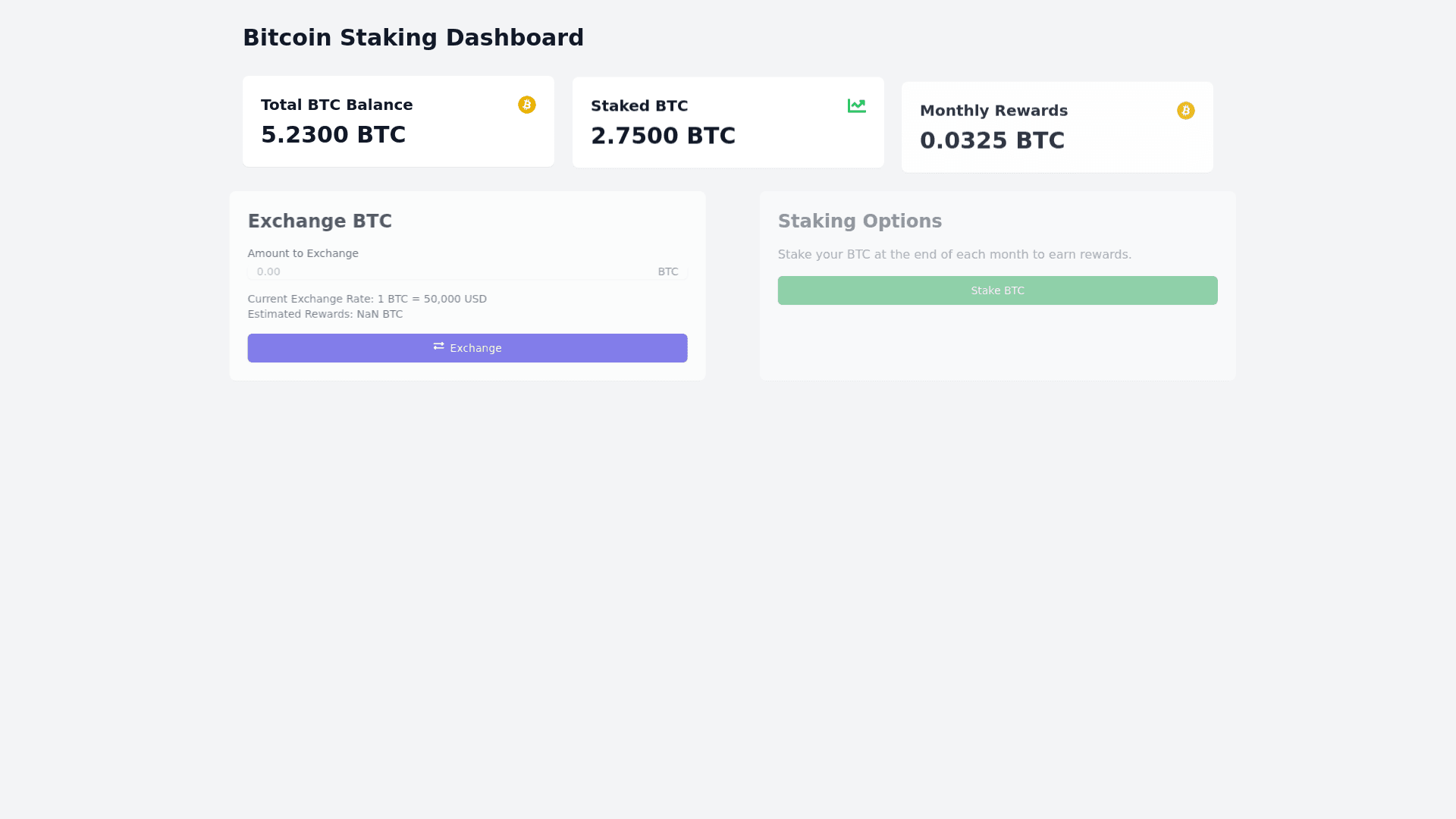Click the green chart icon in Staked BTC card

(x=856, y=105)
